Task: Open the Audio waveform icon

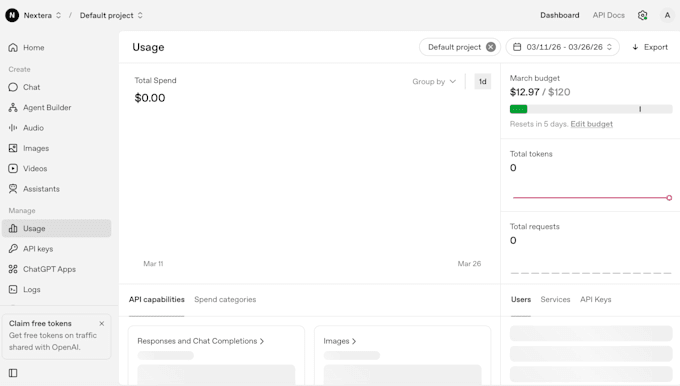Action: pos(13,128)
